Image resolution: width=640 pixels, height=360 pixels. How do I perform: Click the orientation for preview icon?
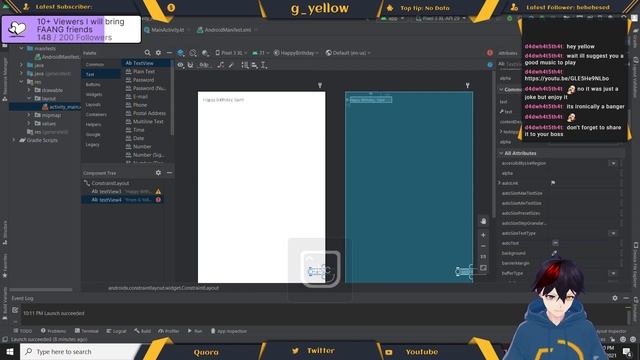[x=193, y=53]
